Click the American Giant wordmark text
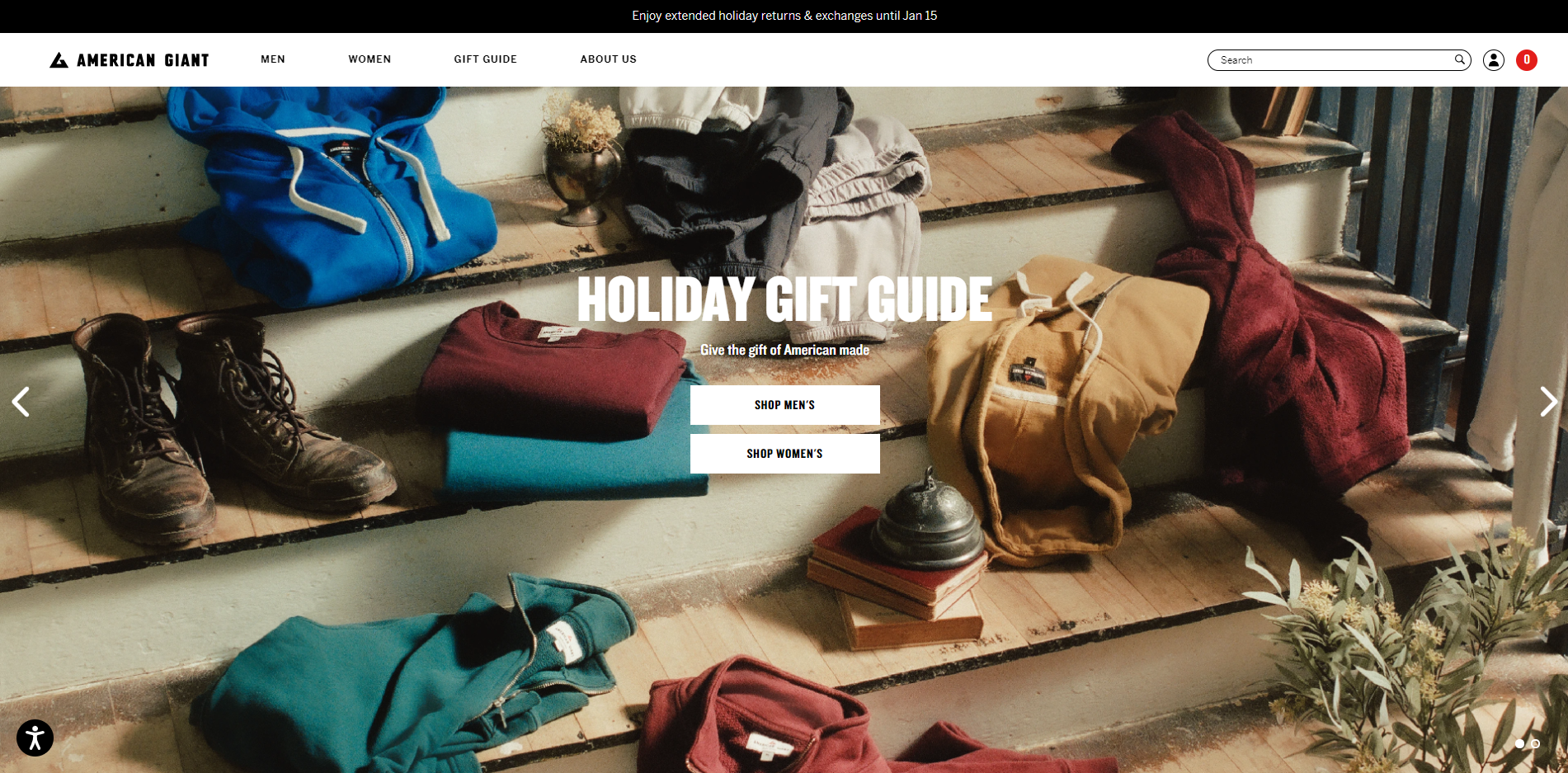 point(143,60)
